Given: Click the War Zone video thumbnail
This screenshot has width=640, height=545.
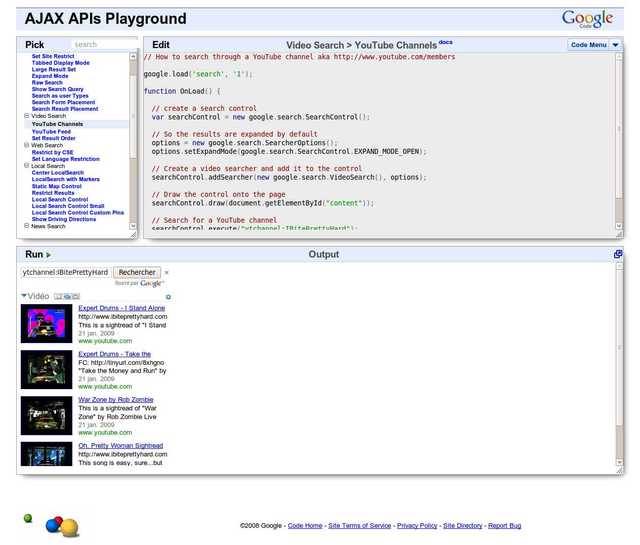Looking at the screenshot, I should [47, 416].
